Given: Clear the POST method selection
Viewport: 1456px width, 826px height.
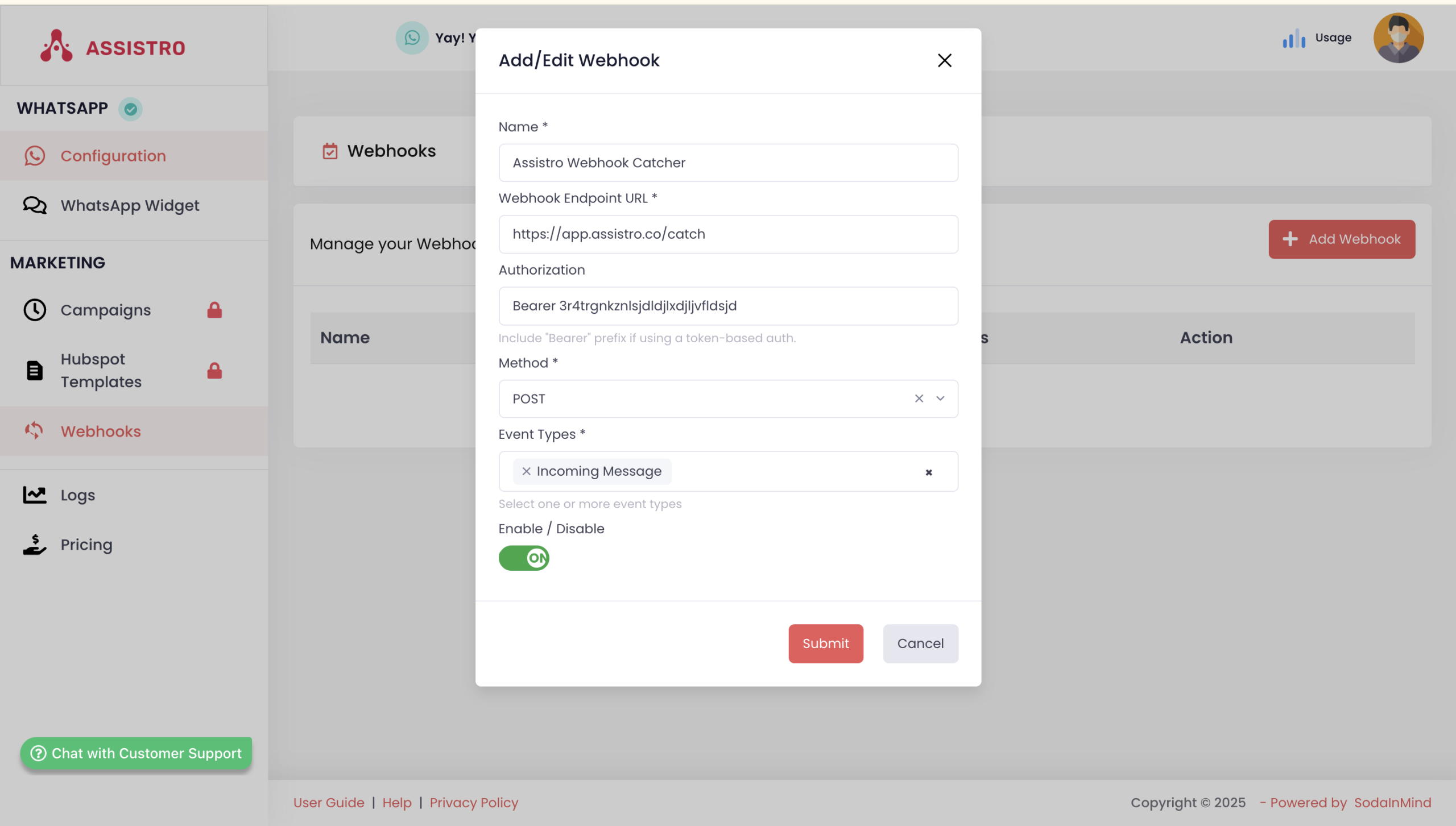Looking at the screenshot, I should coord(919,399).
